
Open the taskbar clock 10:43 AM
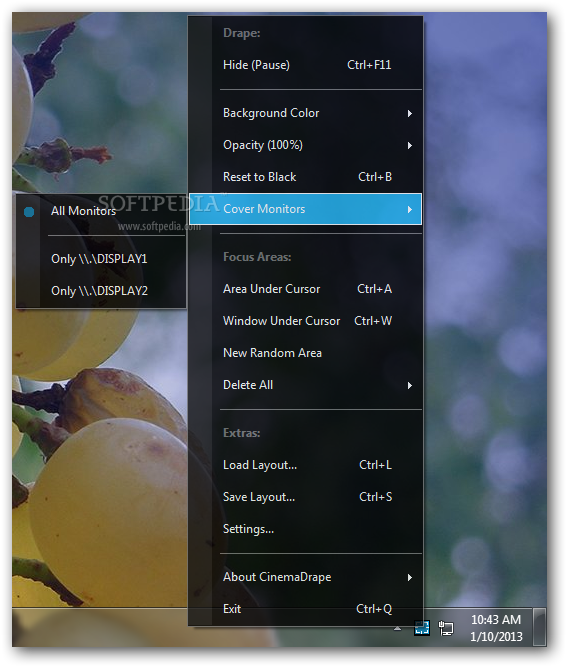click(496, 628)
